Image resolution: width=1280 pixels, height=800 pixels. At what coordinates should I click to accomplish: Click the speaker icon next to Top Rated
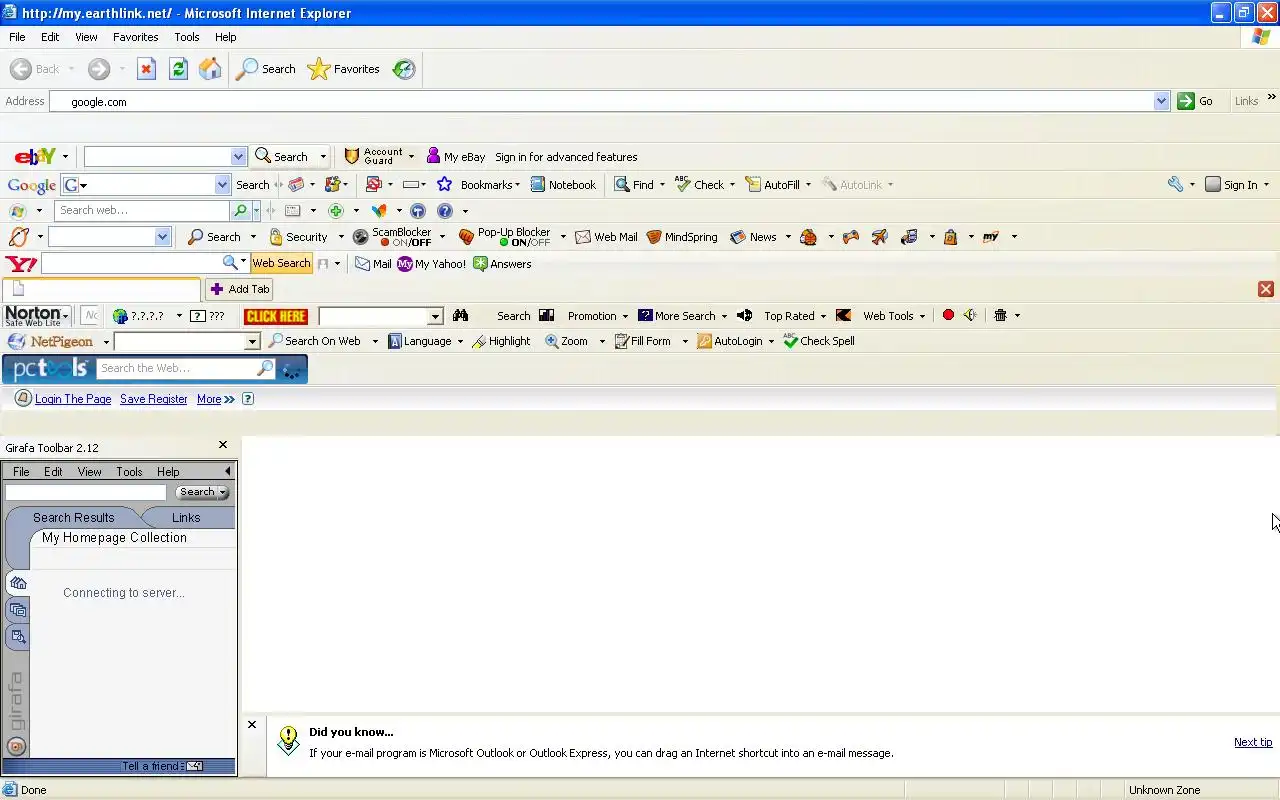[x=744, y=316]
